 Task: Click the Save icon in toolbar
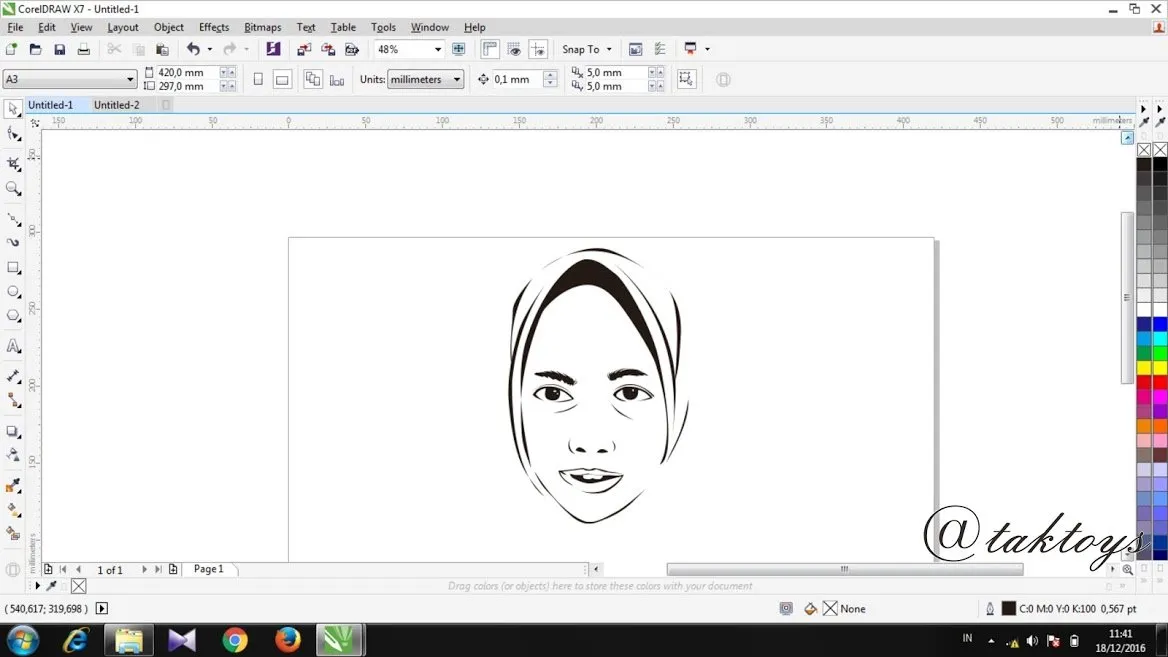coord(59,49)
